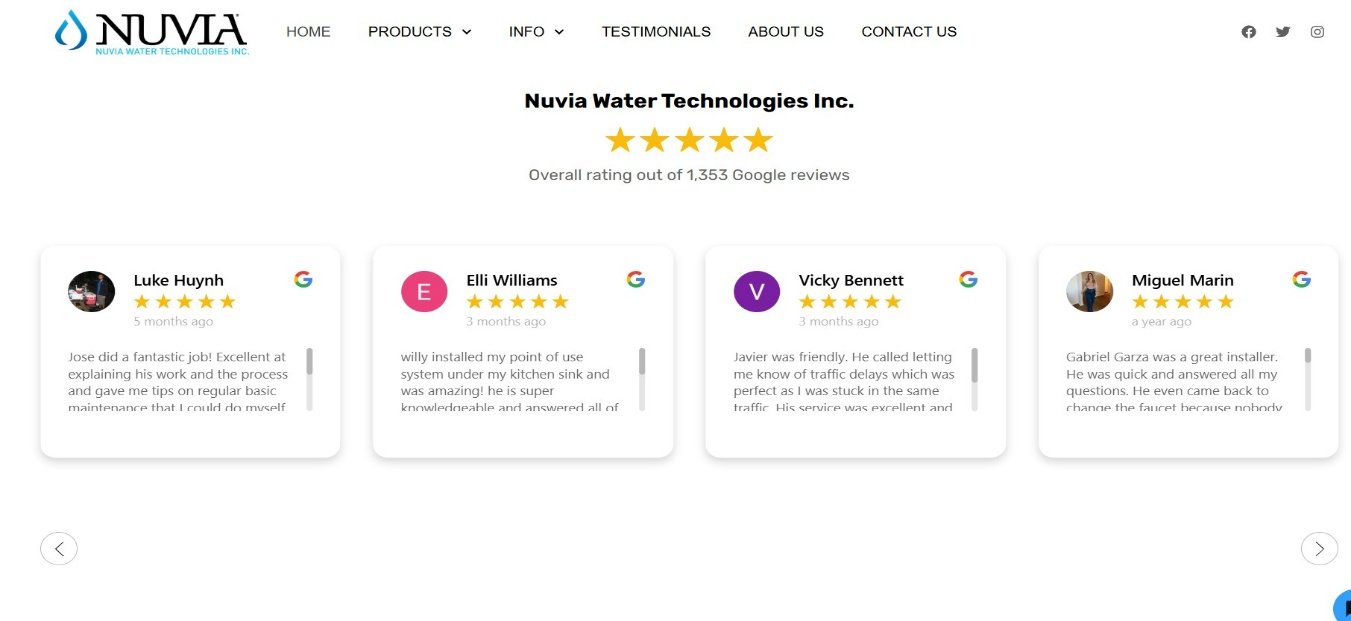The width and height of the screenshot is (1351, 621).
Task: Click the Nuvia Water Technologies logo
Action: pyautogui.click(x=152, y=32)
